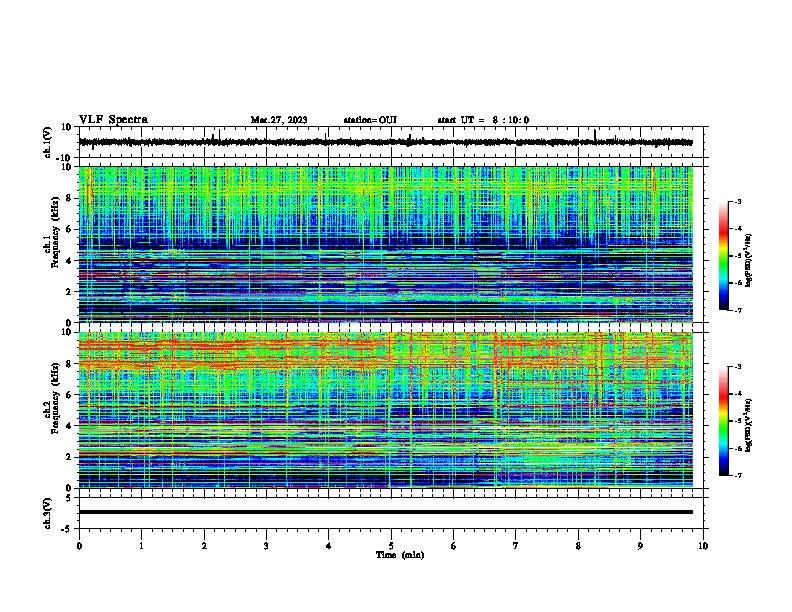Click the ch.2 "Frequency (kHz)" axis label
Viewport: 792px width, 612px height.
click(55, 399)
